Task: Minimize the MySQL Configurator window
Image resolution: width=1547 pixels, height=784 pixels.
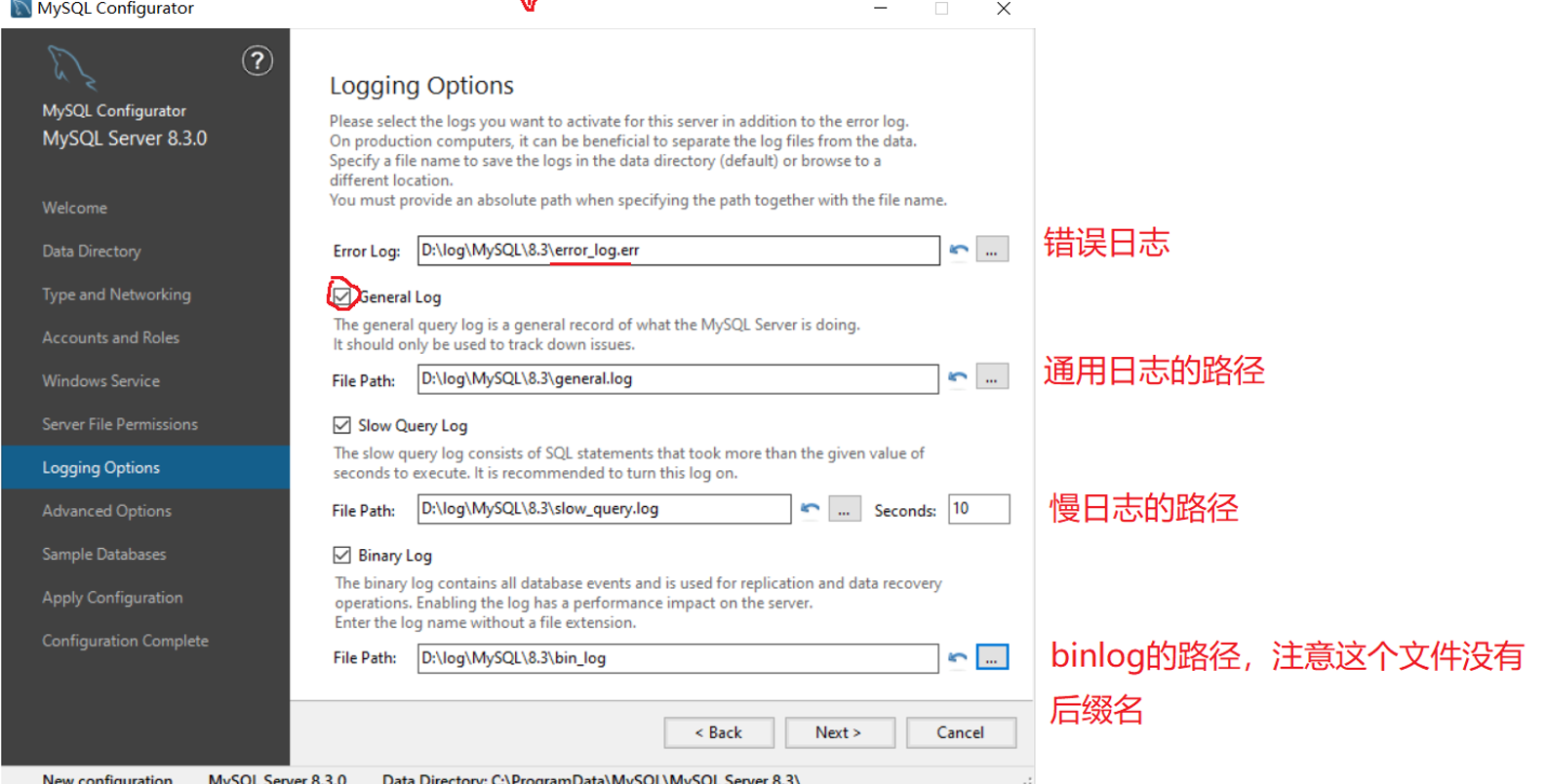Action: 880,9
